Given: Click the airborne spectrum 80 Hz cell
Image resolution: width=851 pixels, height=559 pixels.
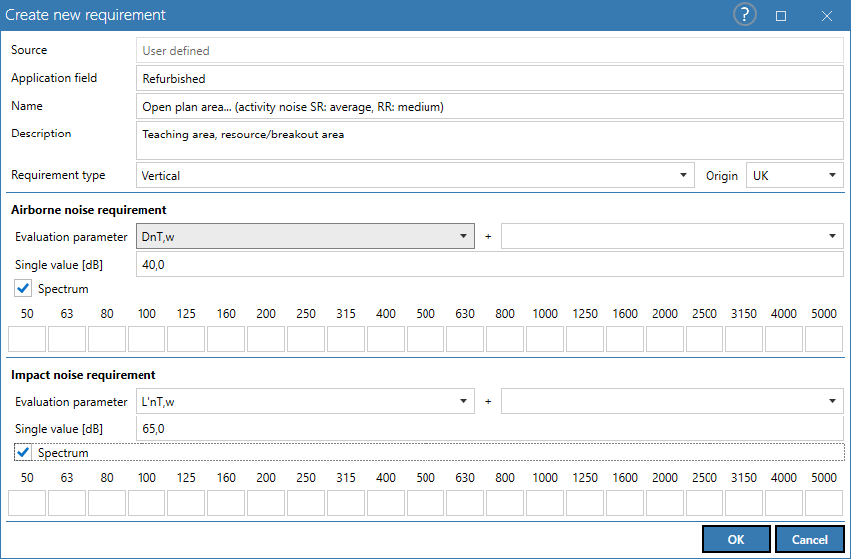Looking at the screenshot, I should click(x=107, y=339).
